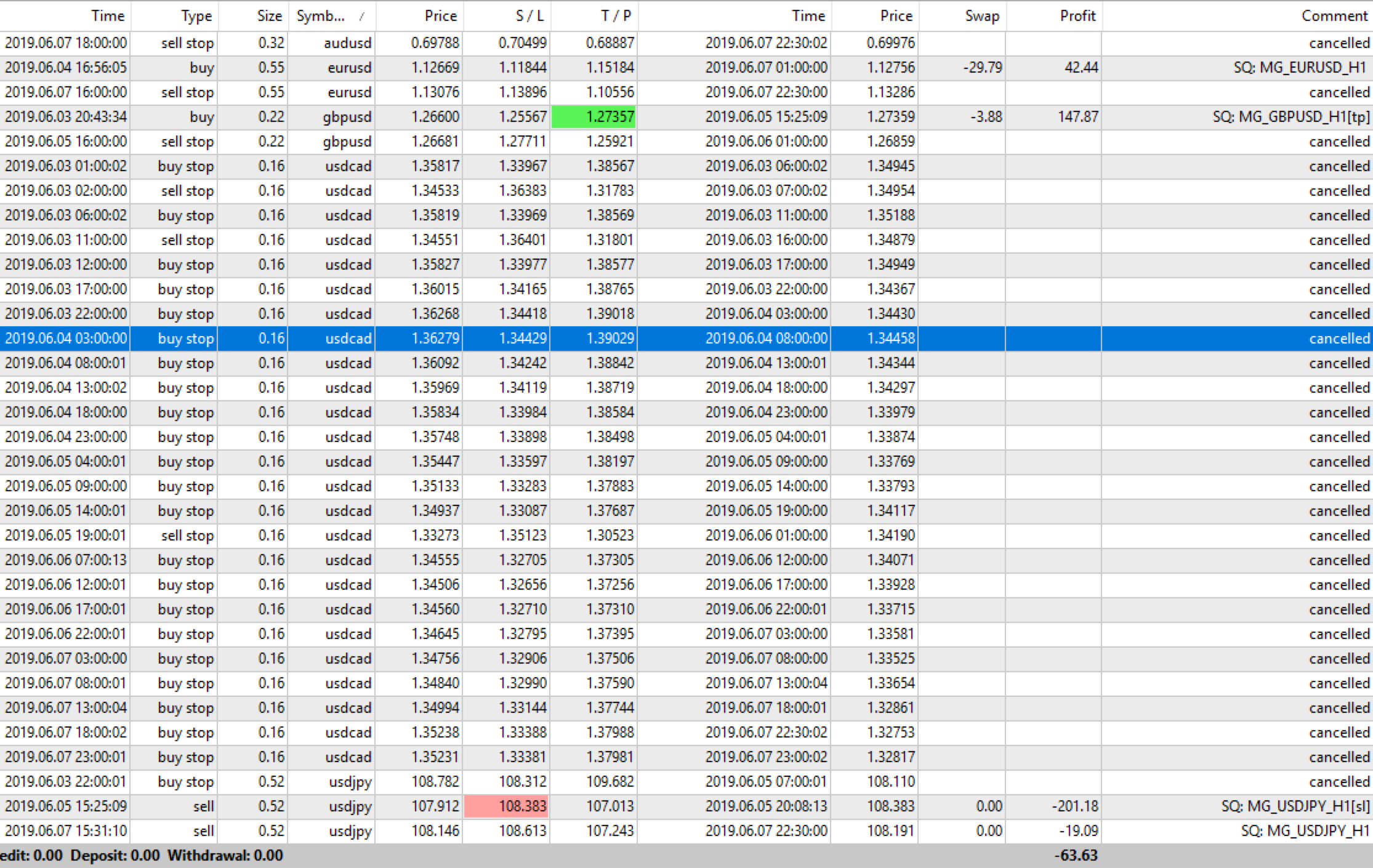Click the Symbol column sort arrow

pyautogui.click(x=362, y=17)
